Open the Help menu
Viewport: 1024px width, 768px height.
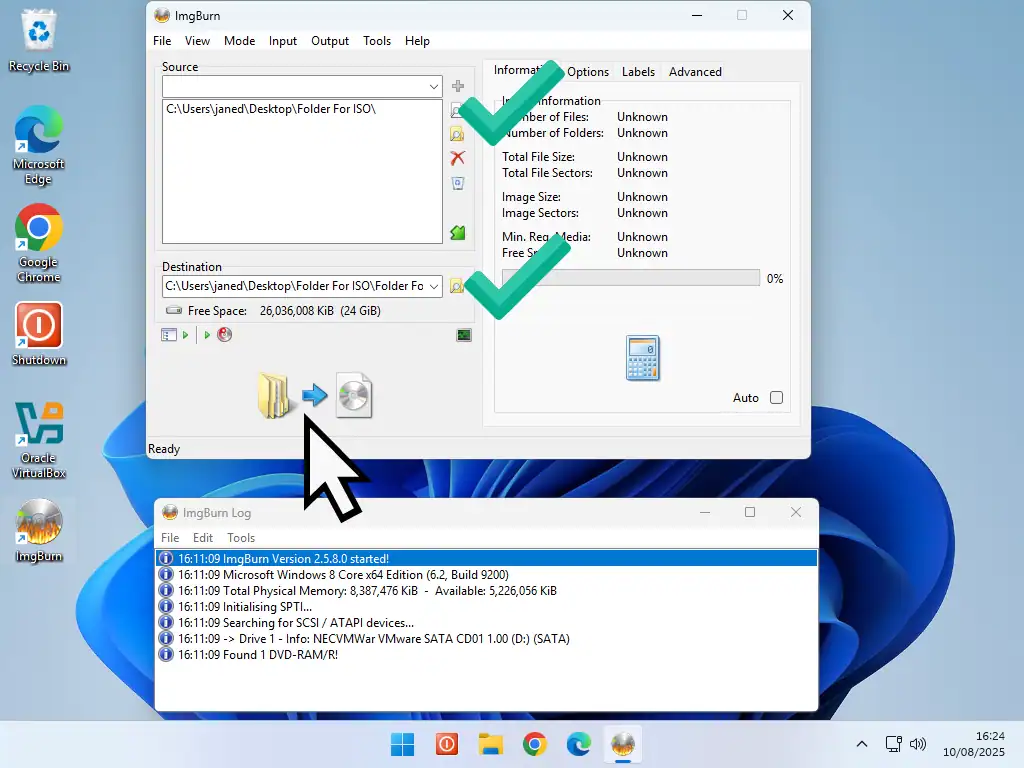pyautogui.click(x=417, y=40)
